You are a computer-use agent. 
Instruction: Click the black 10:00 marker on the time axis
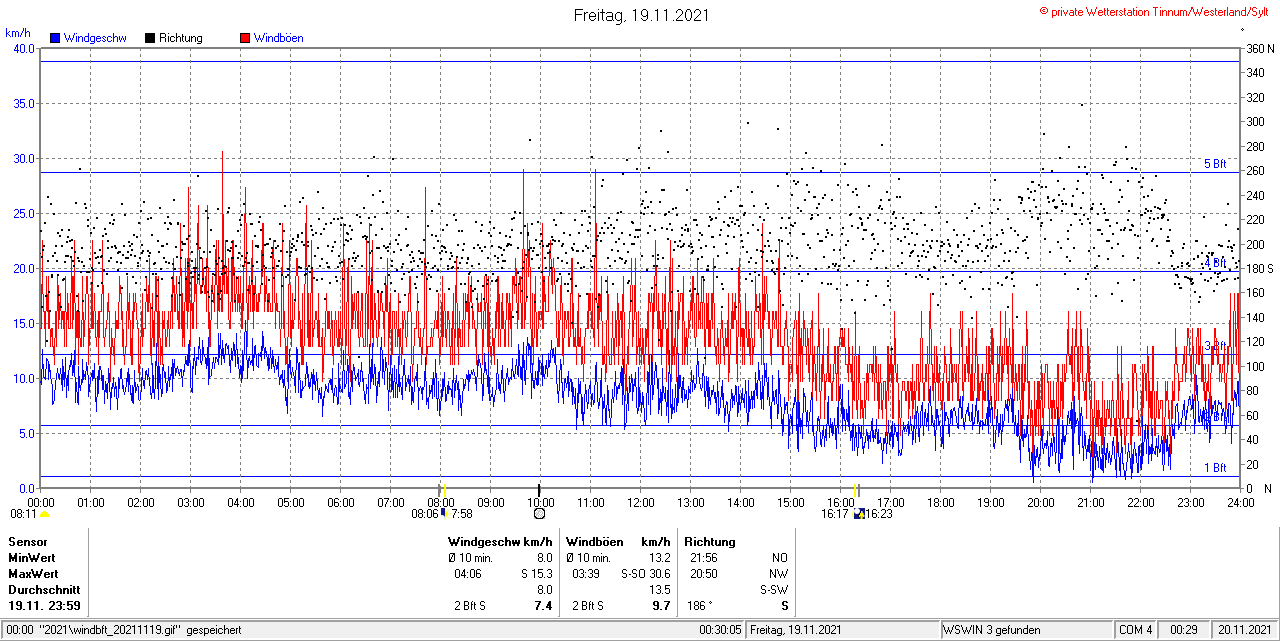(x=540, y=490)
